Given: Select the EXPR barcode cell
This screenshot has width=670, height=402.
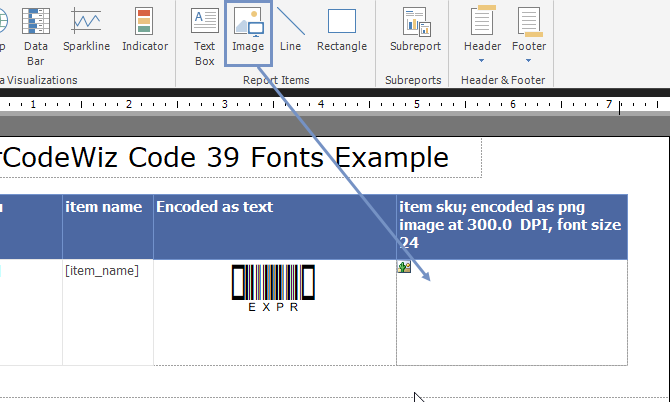Looking at the screenshot, I should point(275,312).
